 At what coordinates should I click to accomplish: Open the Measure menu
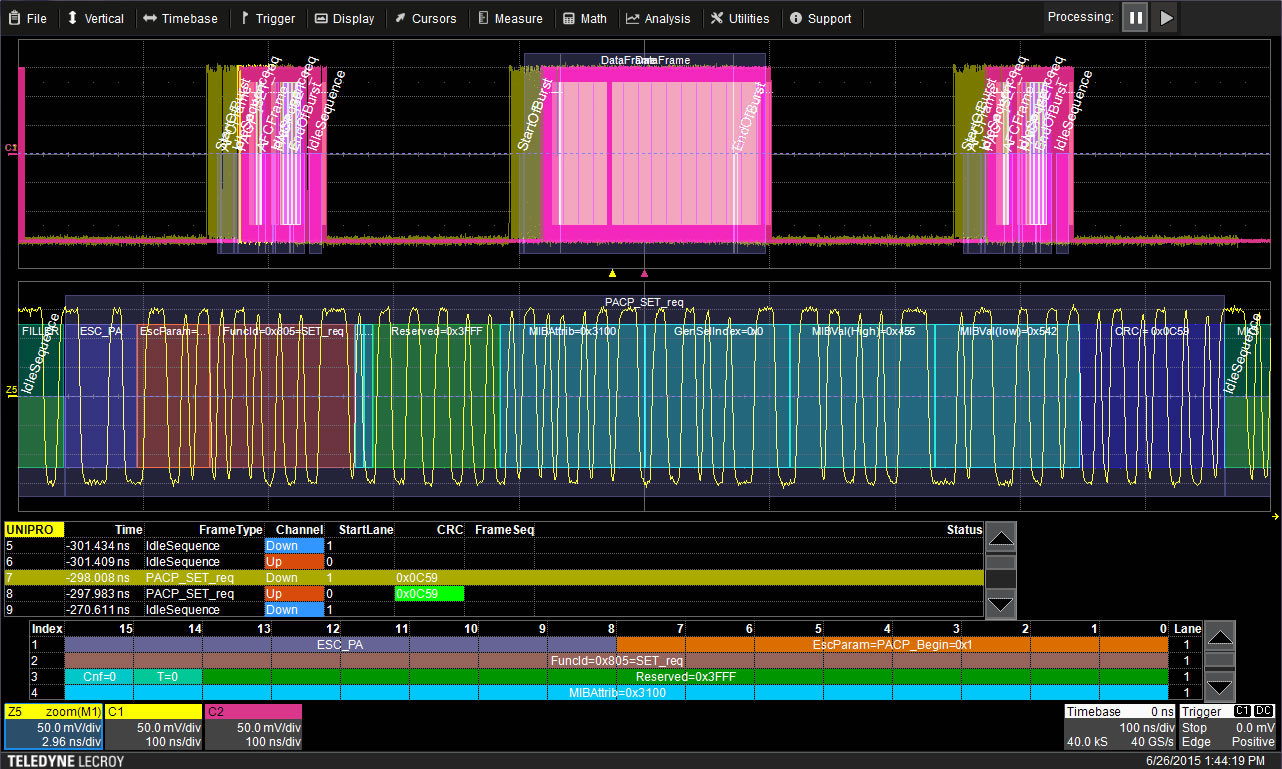pos(510,18)
